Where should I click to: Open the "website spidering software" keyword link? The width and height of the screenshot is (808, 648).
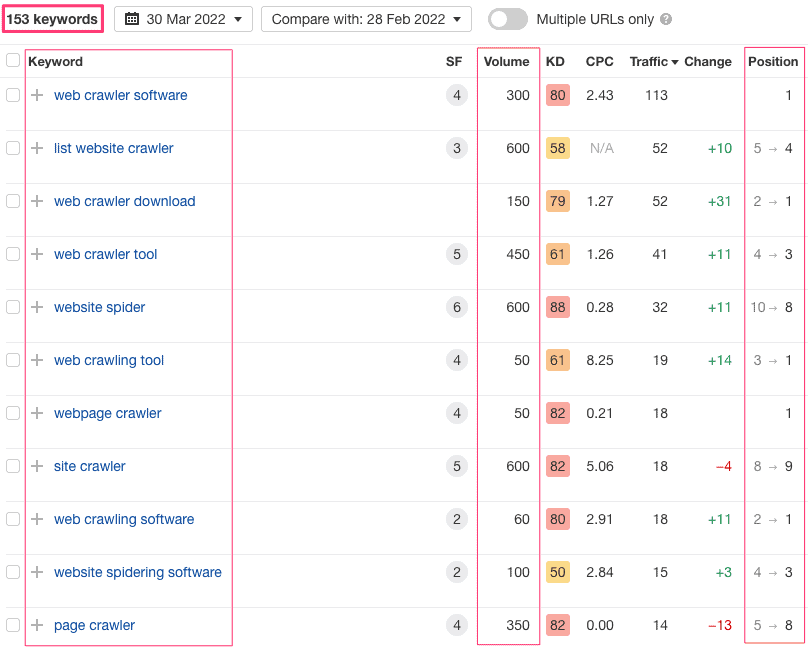point(137,572)
